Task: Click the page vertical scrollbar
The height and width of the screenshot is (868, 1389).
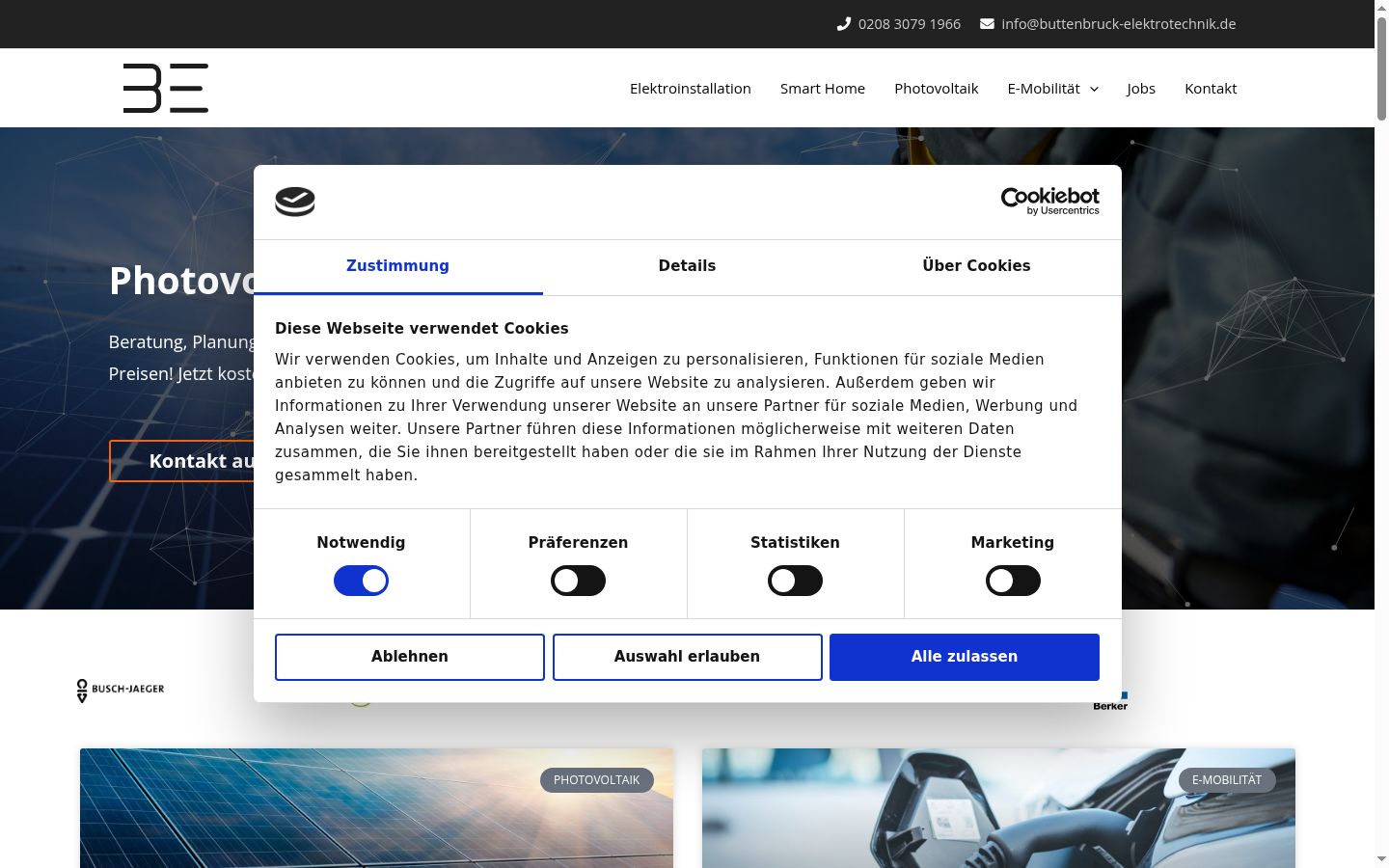Action: click(x=1381, y=68)
